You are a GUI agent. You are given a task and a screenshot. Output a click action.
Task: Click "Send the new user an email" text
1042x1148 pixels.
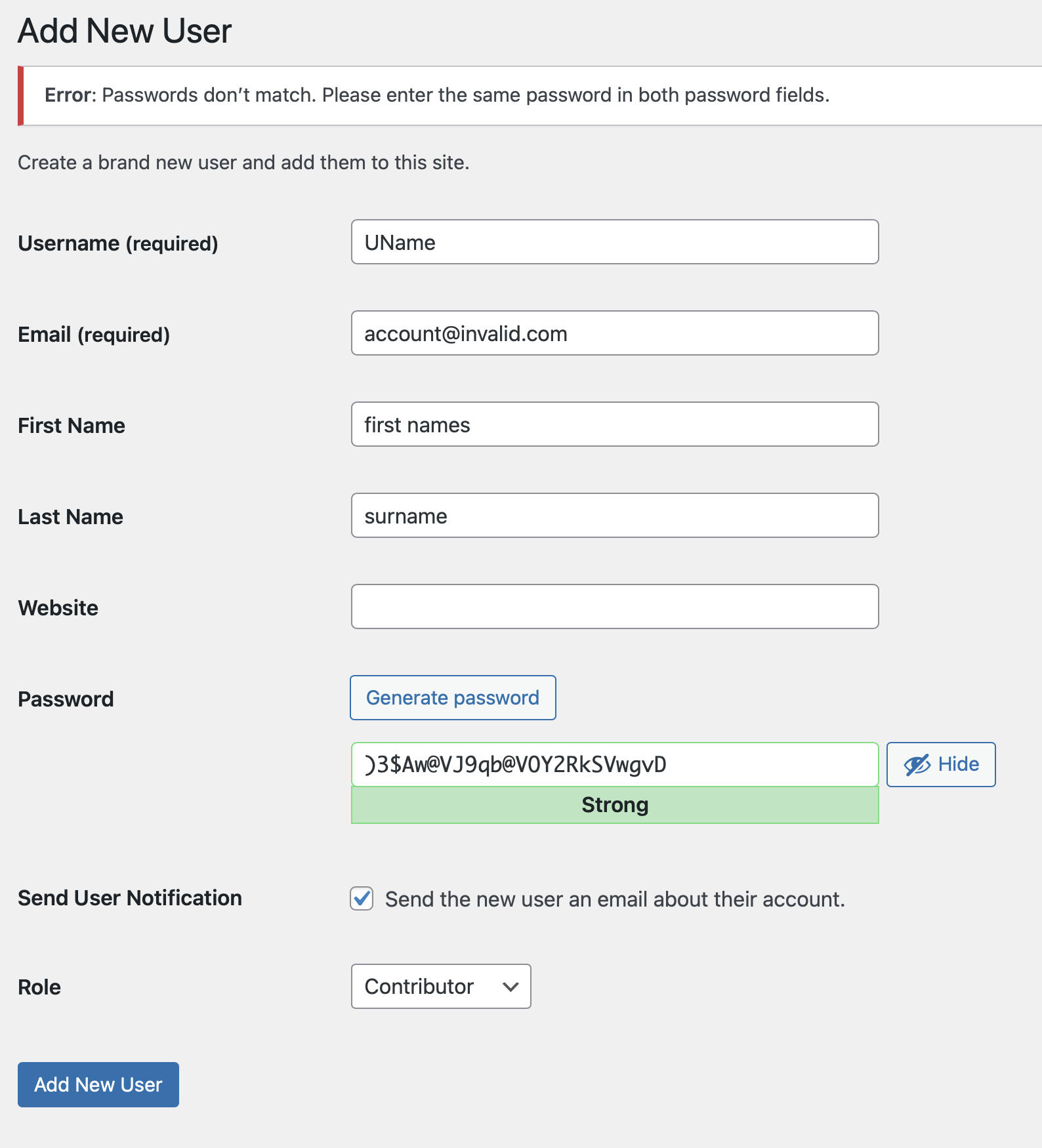coord(615,899)
